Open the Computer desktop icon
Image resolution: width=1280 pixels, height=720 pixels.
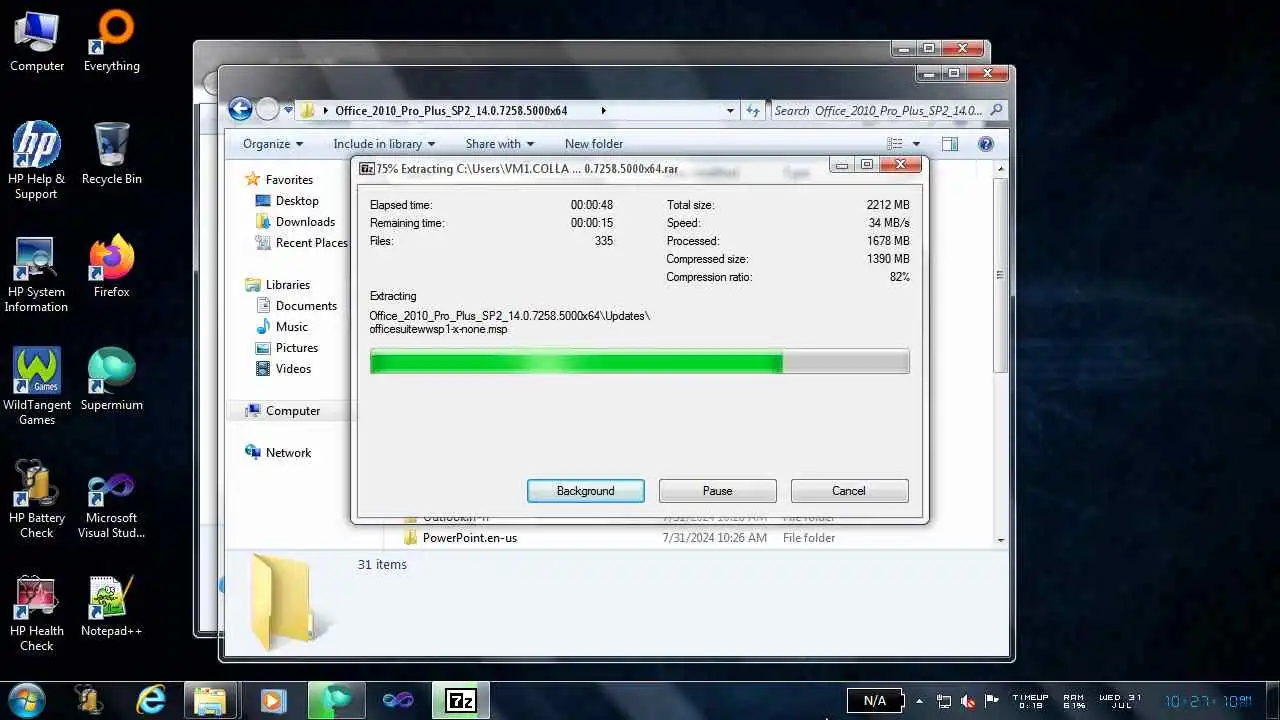tap(37, 41)
